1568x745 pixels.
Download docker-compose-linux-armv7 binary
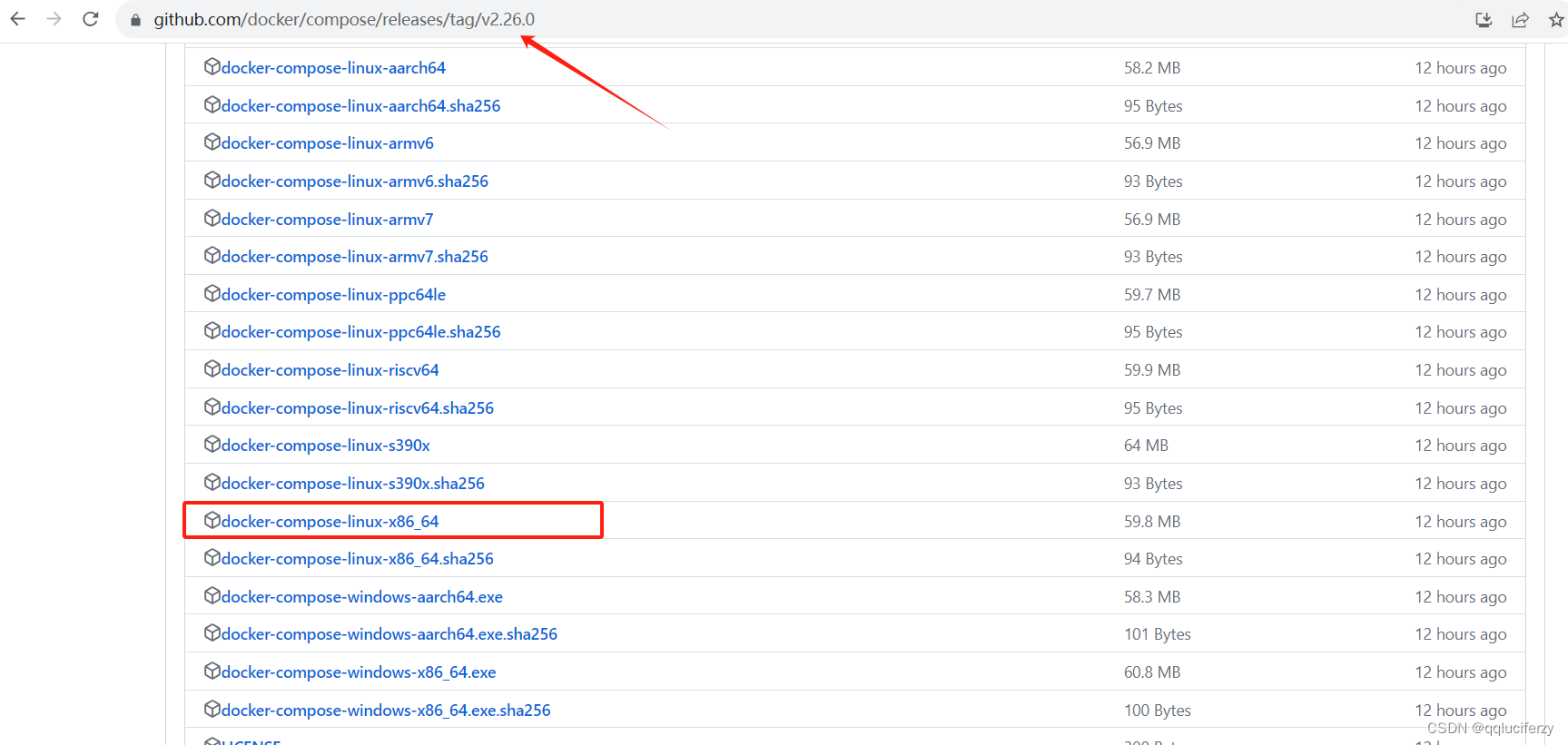coord(328,220)
